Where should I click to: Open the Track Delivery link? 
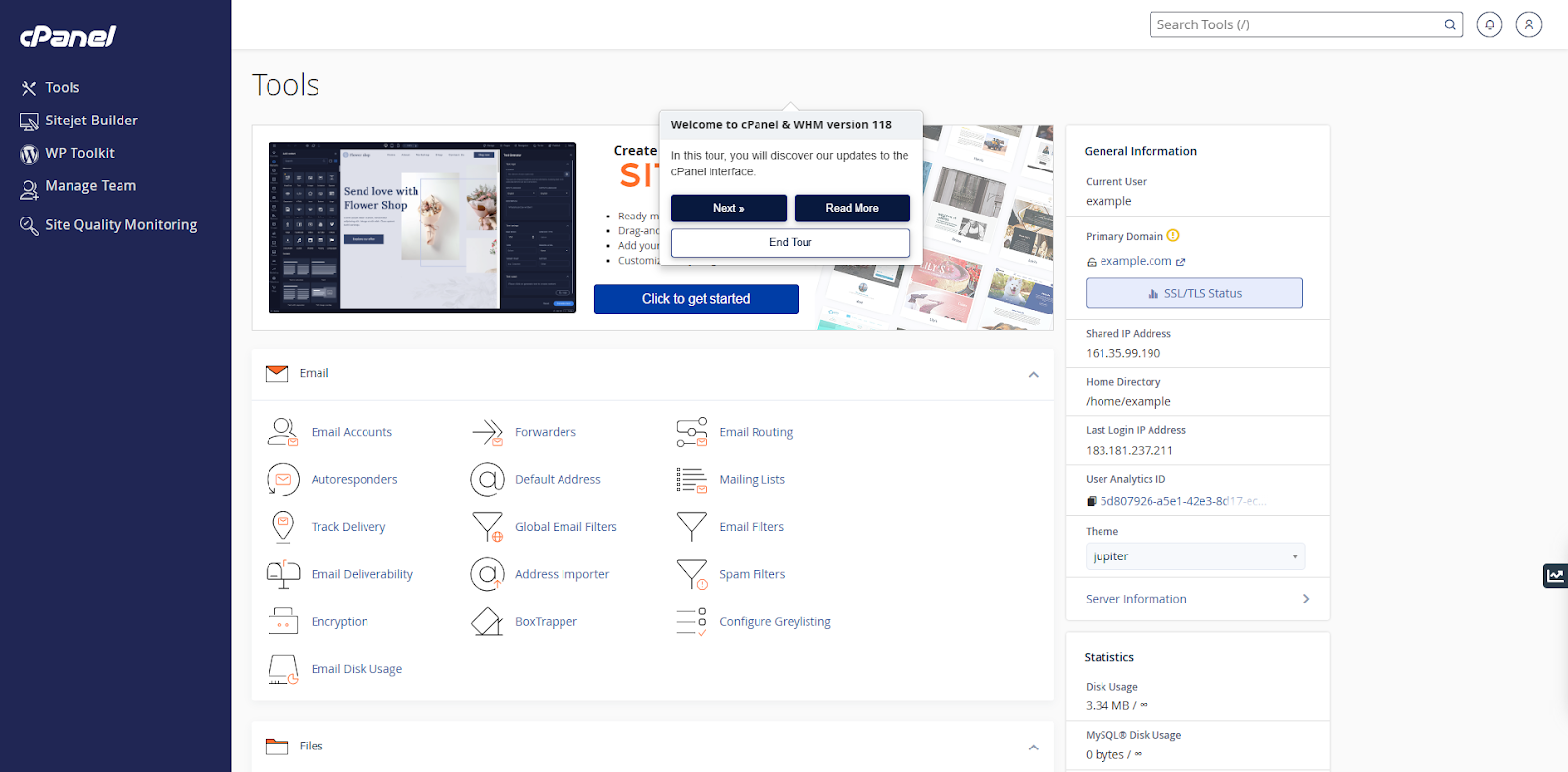[x=349, y=527]
